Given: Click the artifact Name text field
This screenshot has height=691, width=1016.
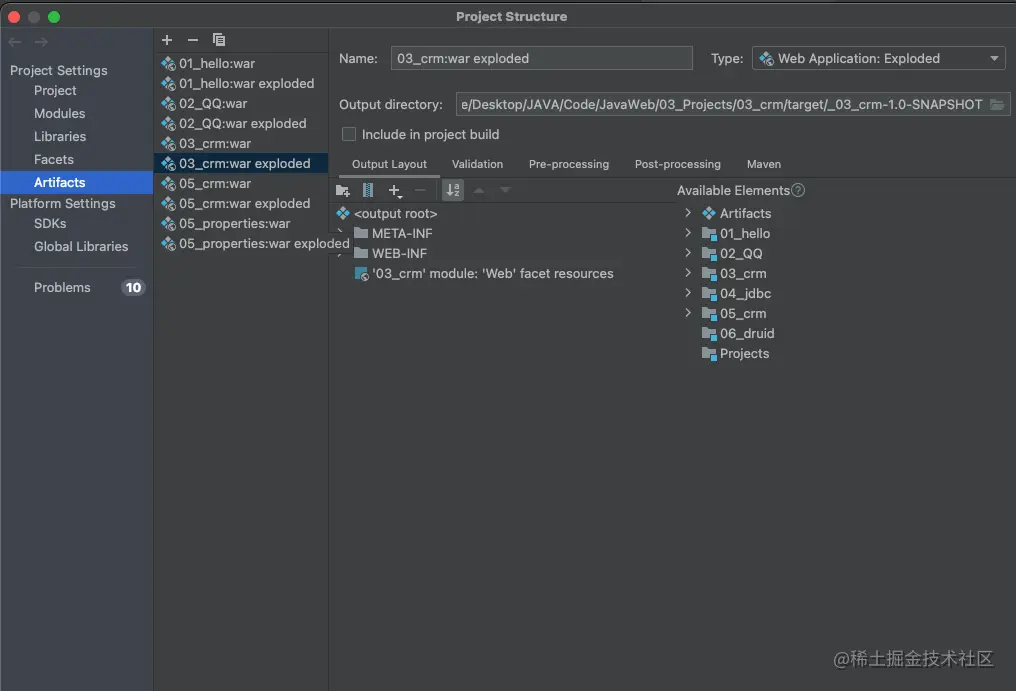Looking at the screenshot, I should [541, 58].
